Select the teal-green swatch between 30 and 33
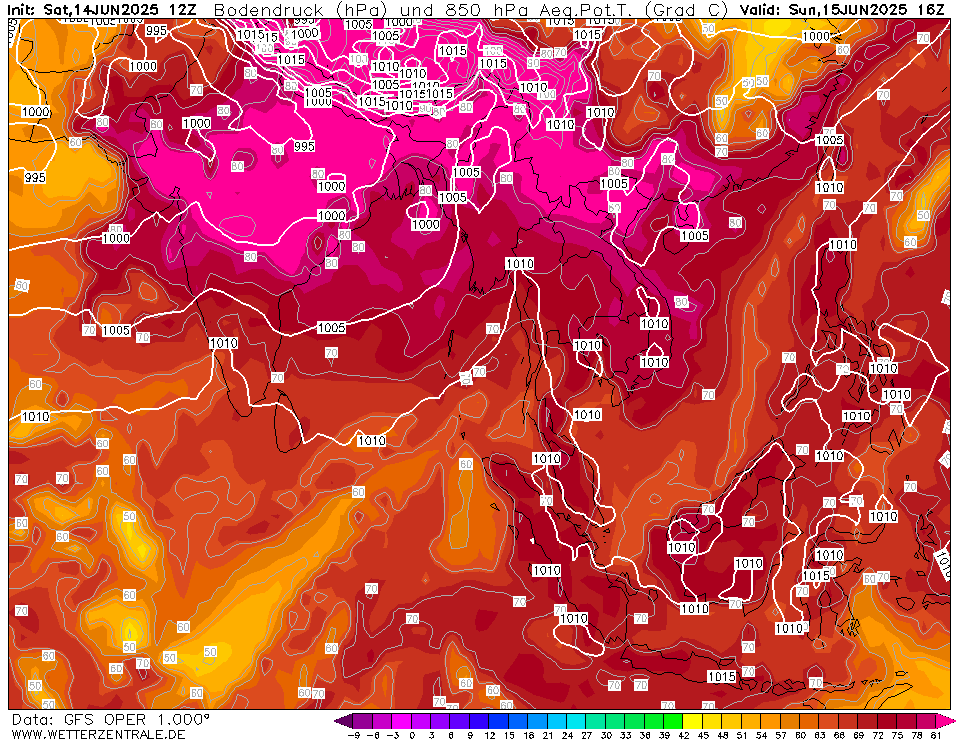Screen dimensions: 959x741 point(616,720)
